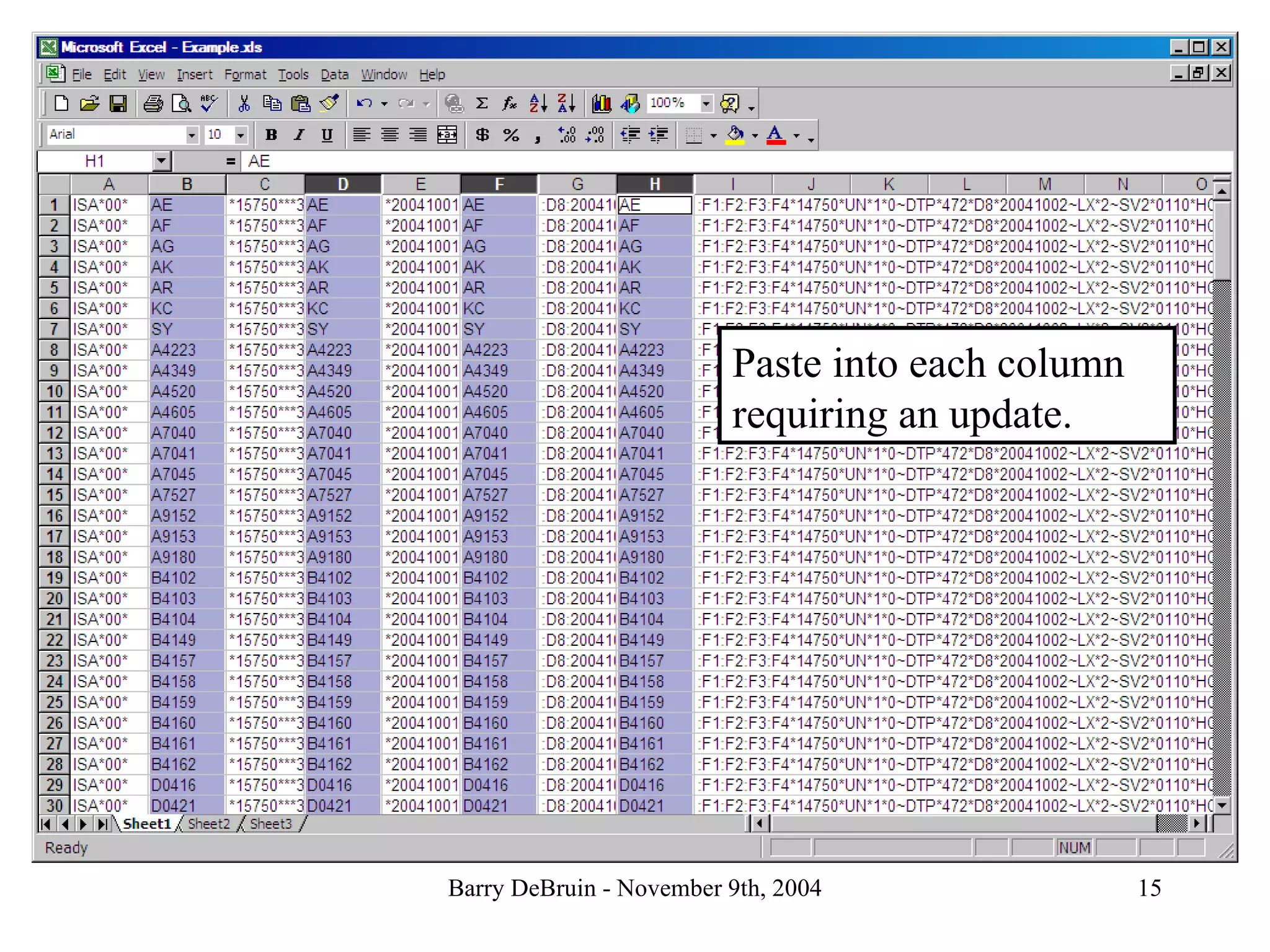Apply Currency style dollar icon
This screenshot has height=952, width=1270.
tap(482, 134)
